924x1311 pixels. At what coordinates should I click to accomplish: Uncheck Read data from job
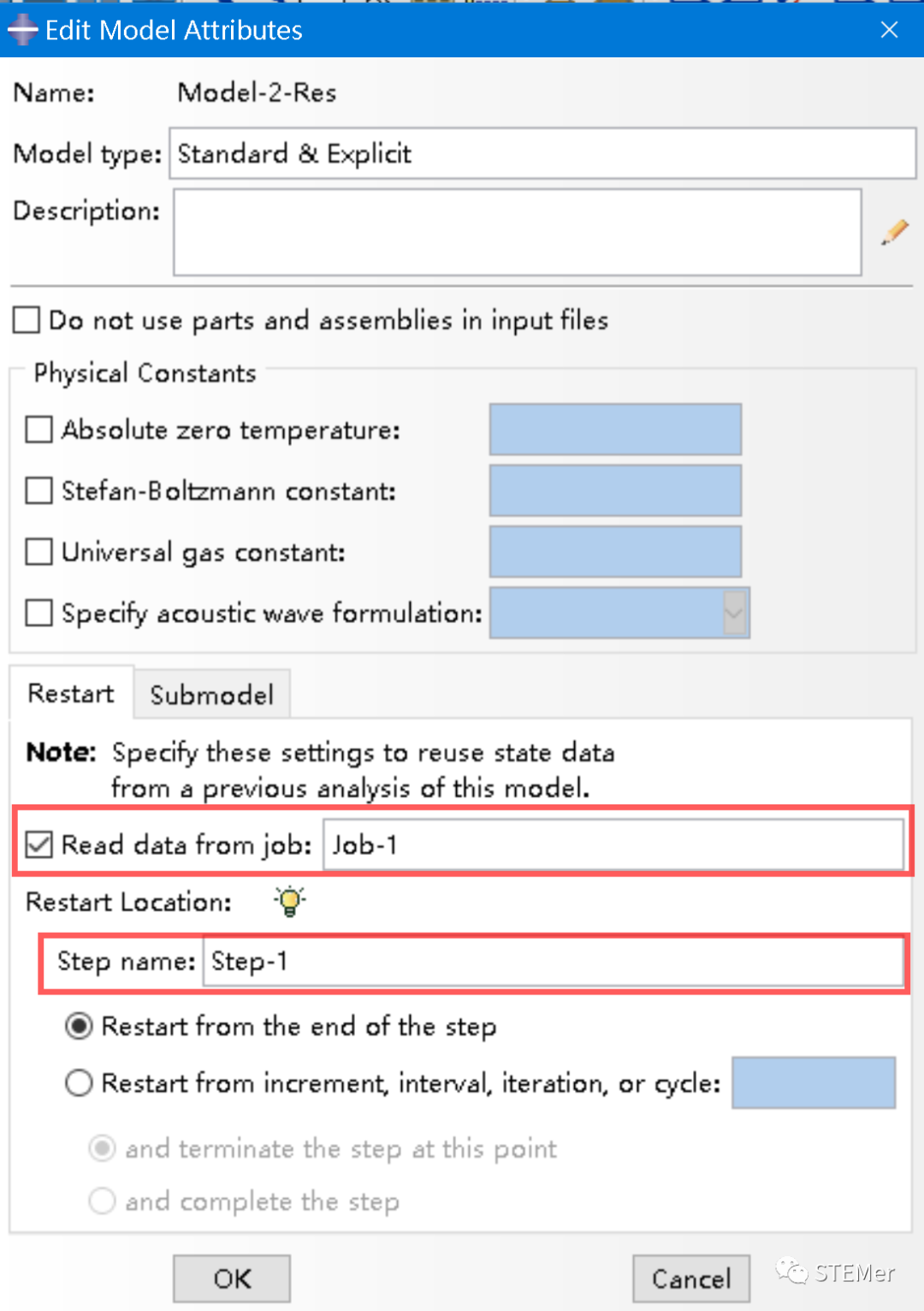39,845
